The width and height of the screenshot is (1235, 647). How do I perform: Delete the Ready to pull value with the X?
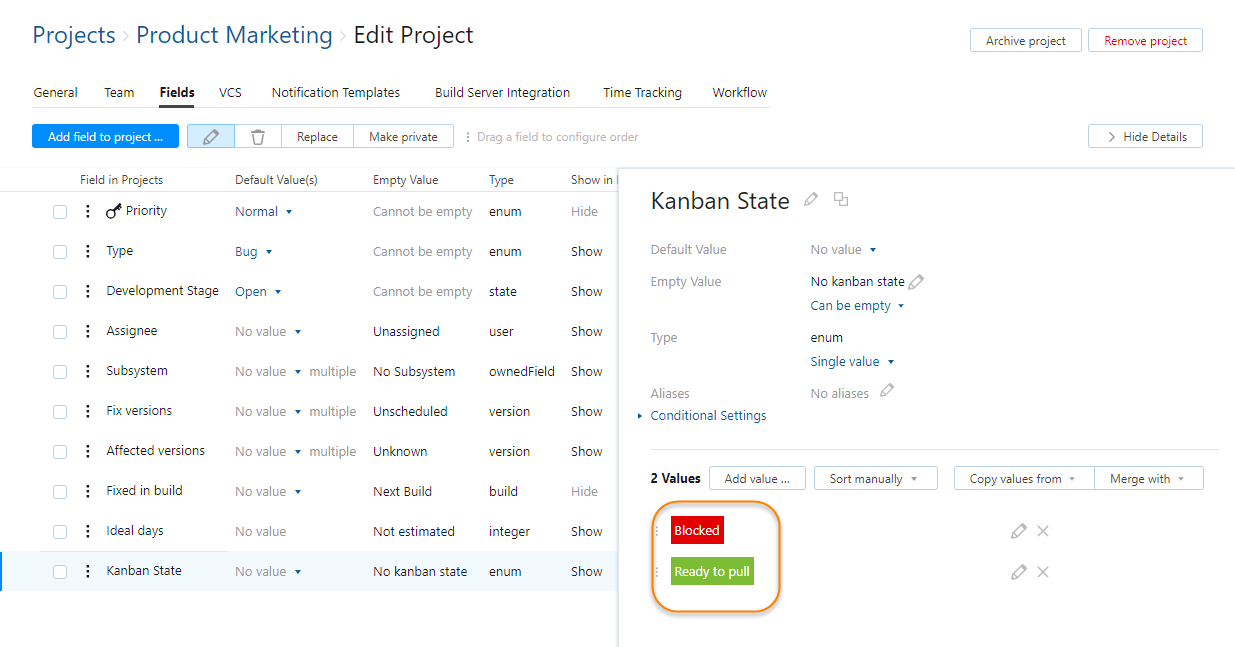(x=1043, y=571)
